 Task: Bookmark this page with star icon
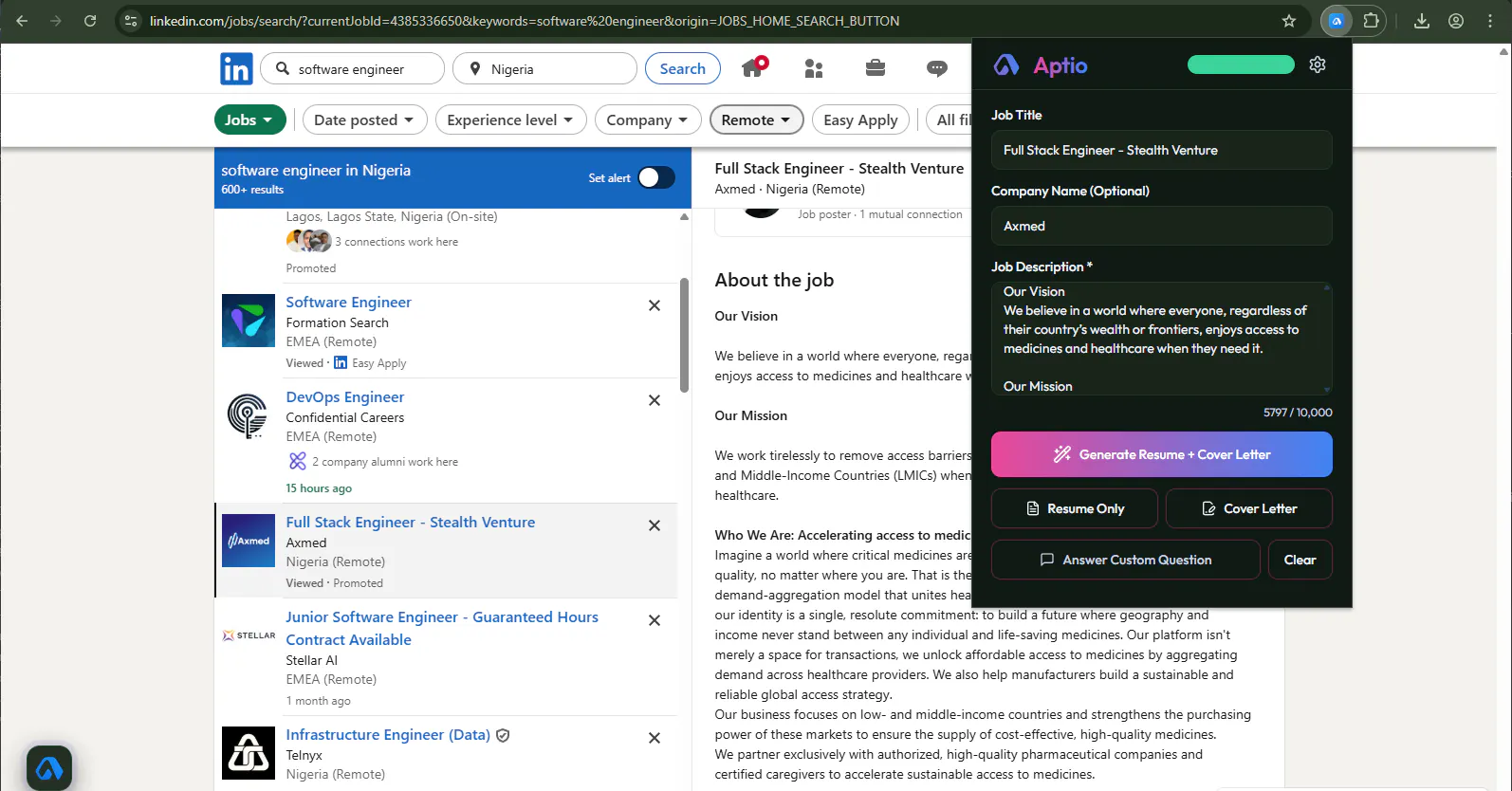[x=1289, y=21]
